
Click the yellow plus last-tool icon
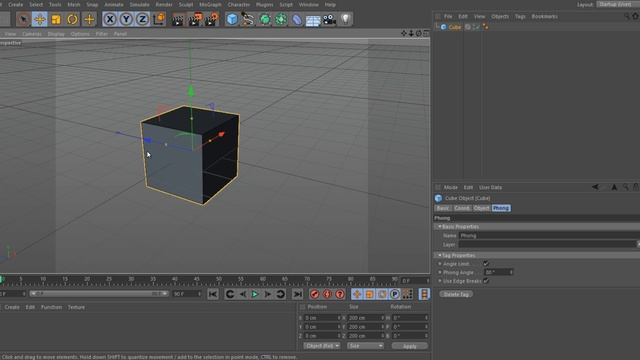[x=89, y=19]
